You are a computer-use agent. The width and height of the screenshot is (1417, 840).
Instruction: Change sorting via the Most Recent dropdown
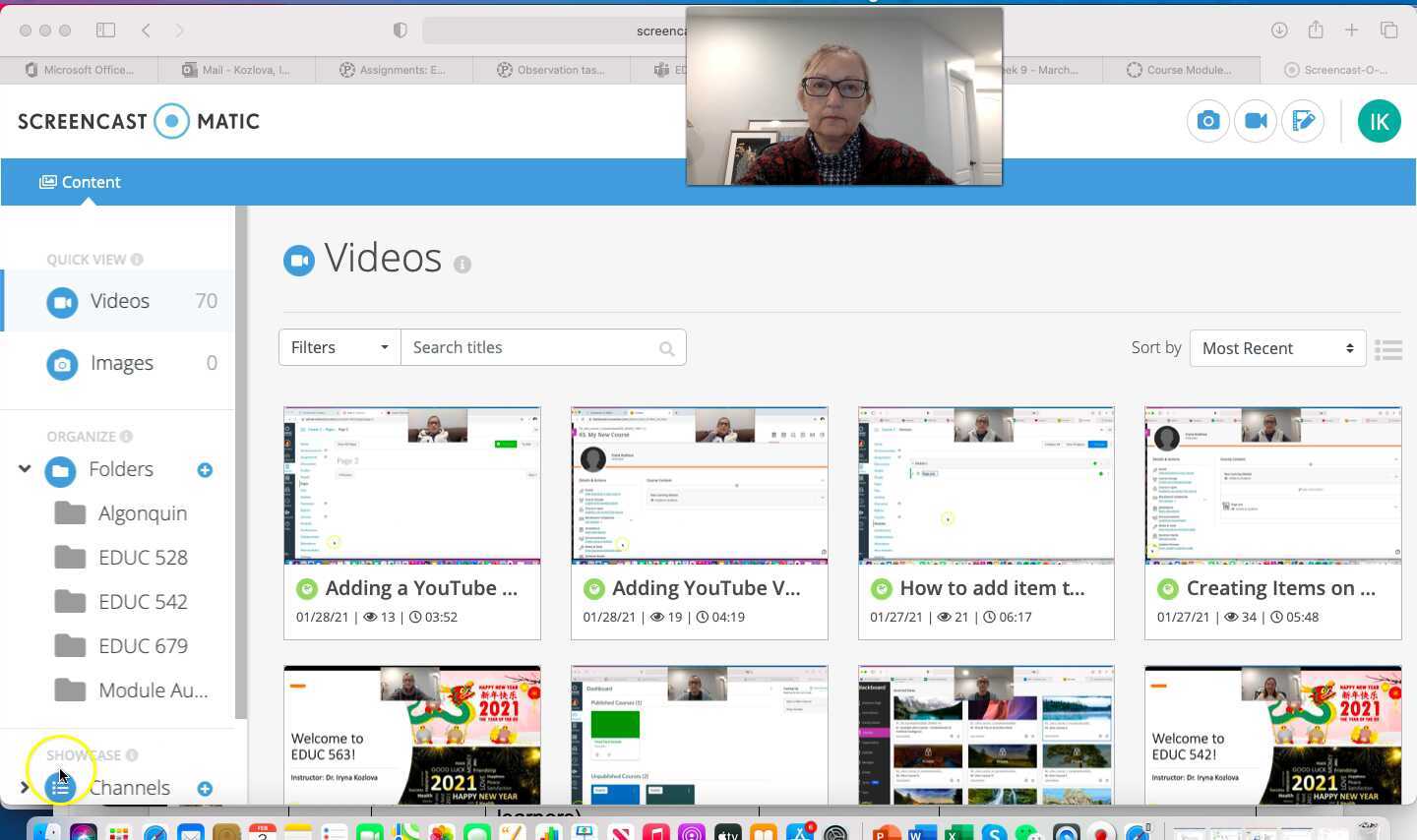tap(1276, 347)
